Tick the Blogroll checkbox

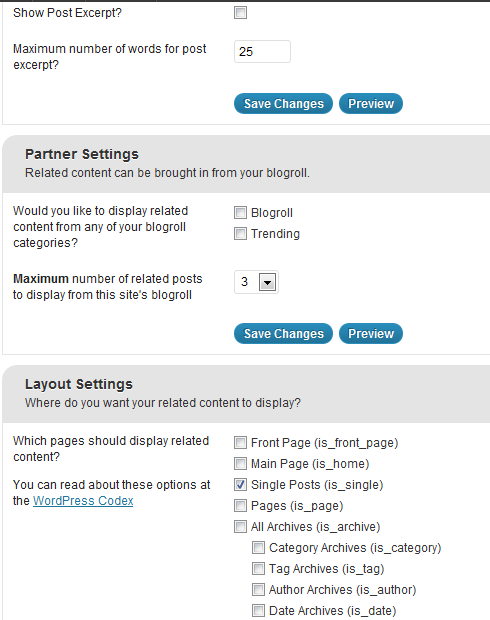(240, 212)
